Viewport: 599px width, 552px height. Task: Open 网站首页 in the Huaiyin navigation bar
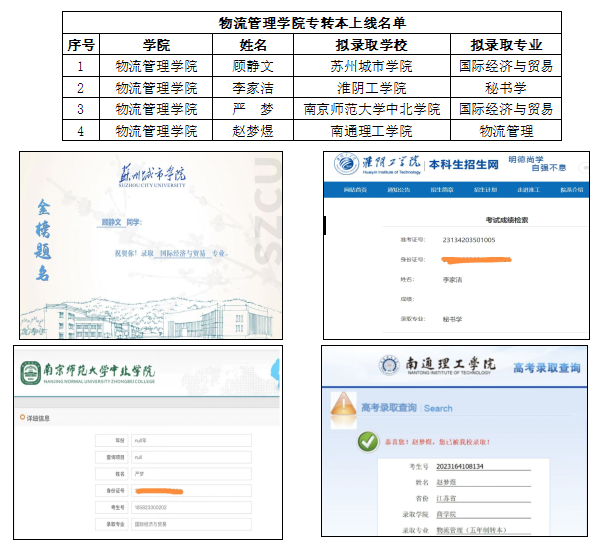[x=355, y=190]
